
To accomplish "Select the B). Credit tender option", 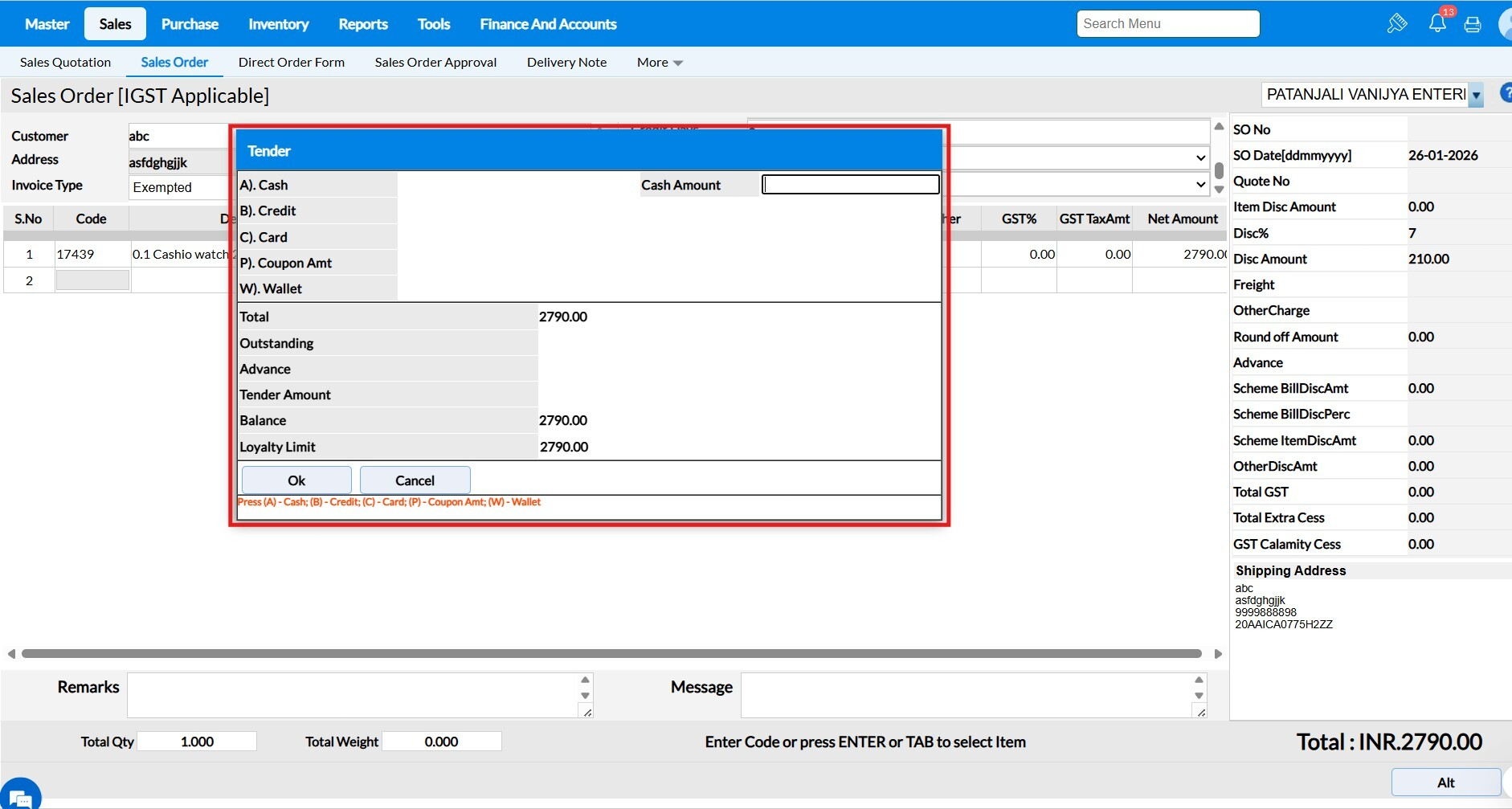I will click(x=268, y=211).
